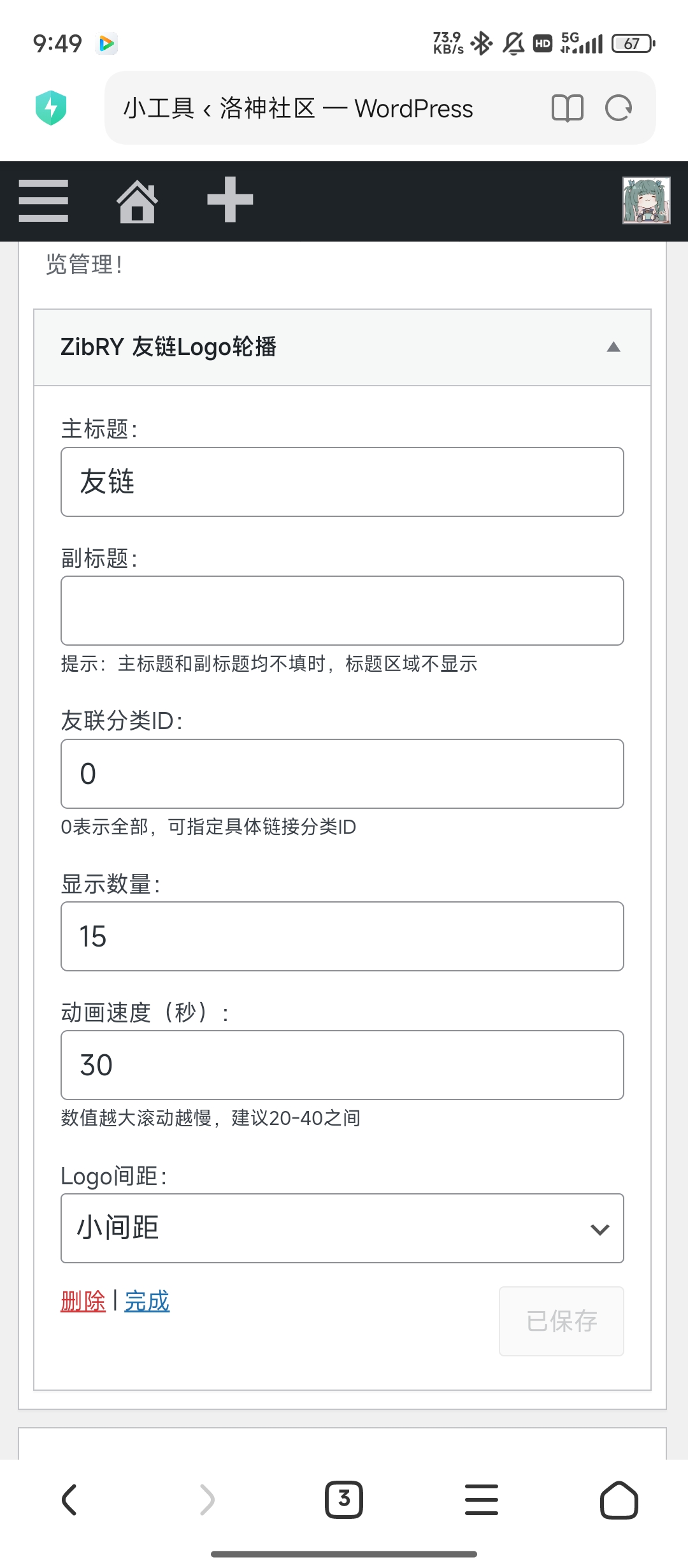Click the WordPress home dashboard icon

click(x=138, y=200)
